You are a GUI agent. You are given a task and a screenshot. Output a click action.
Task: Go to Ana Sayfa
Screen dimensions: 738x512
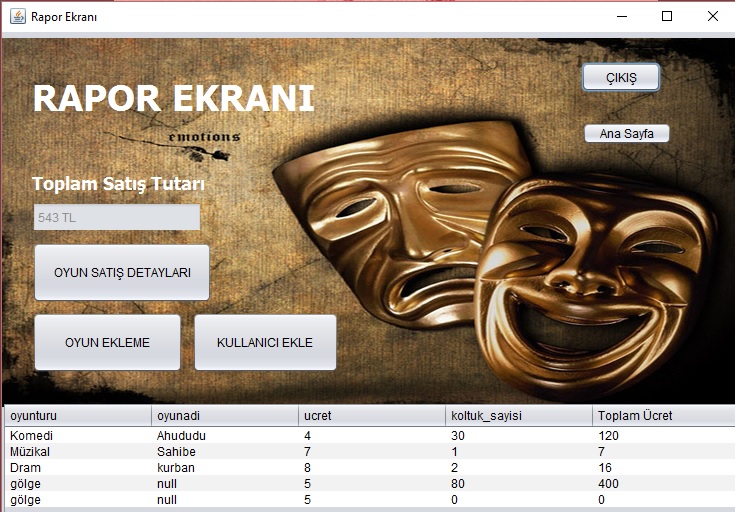pyautogui.click(x=626, y=134)
